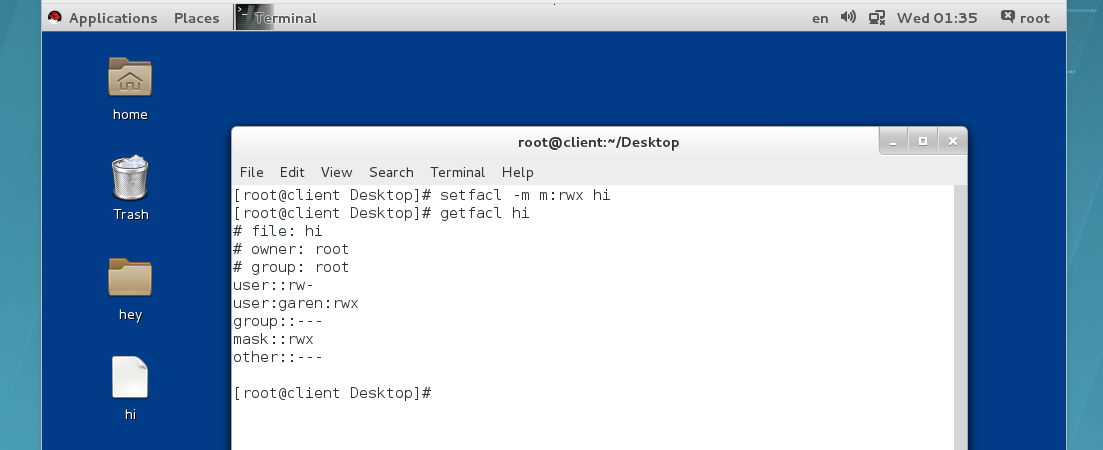Open the Terminal menu in menubar

[457, 172]
